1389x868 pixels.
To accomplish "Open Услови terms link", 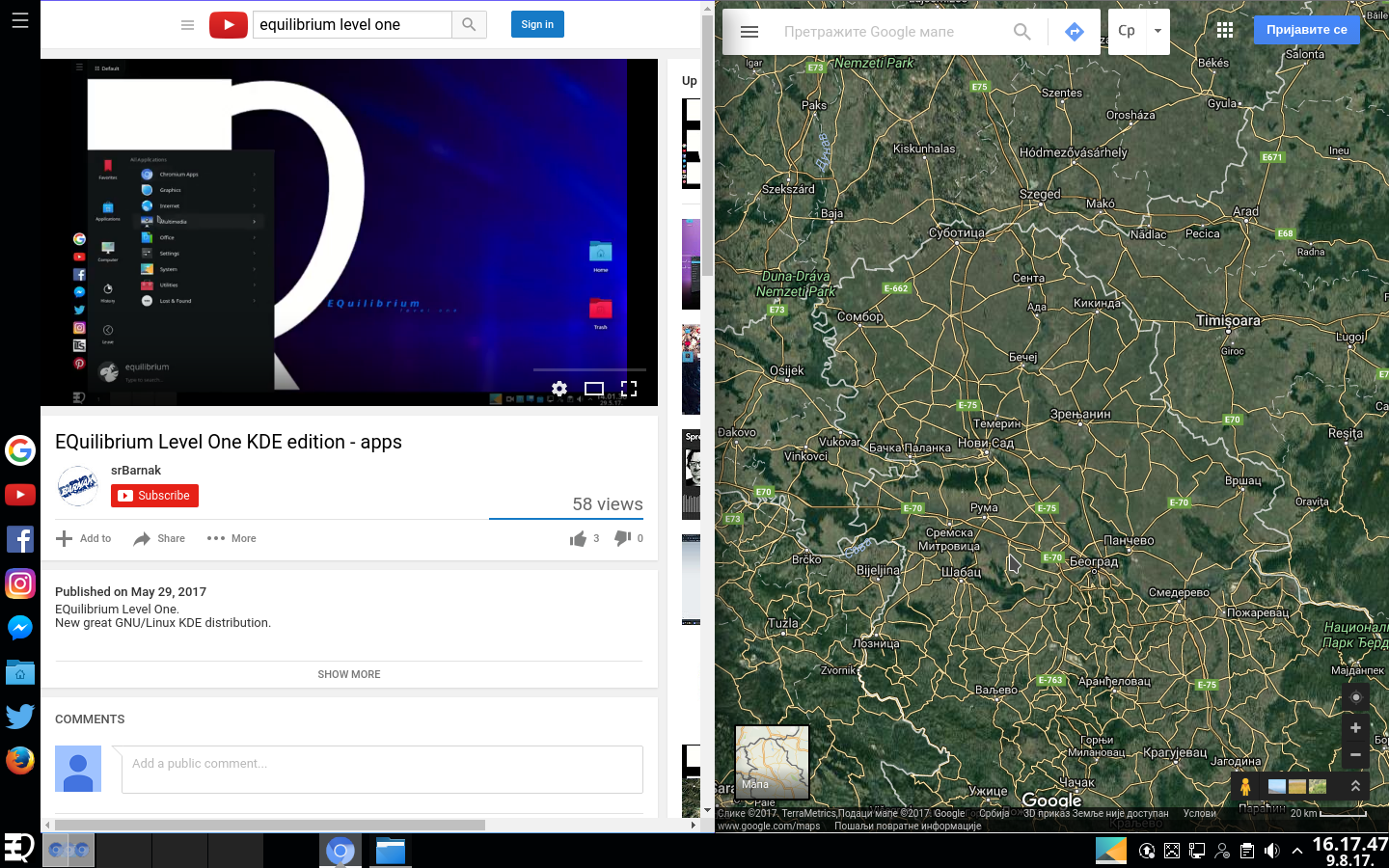I will 1200,814.
